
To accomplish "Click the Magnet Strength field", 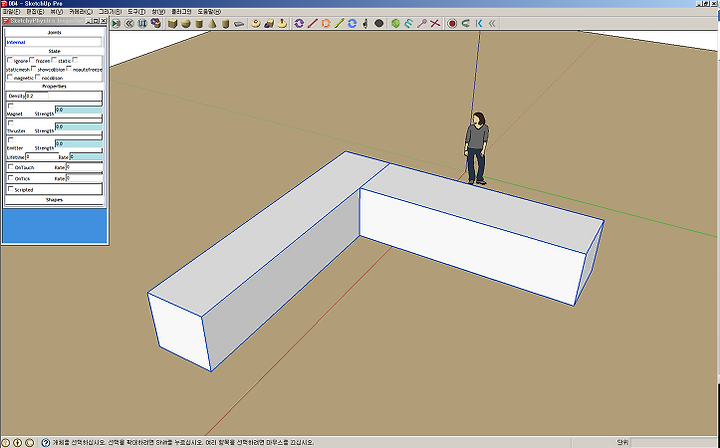I will coord(79,110).
